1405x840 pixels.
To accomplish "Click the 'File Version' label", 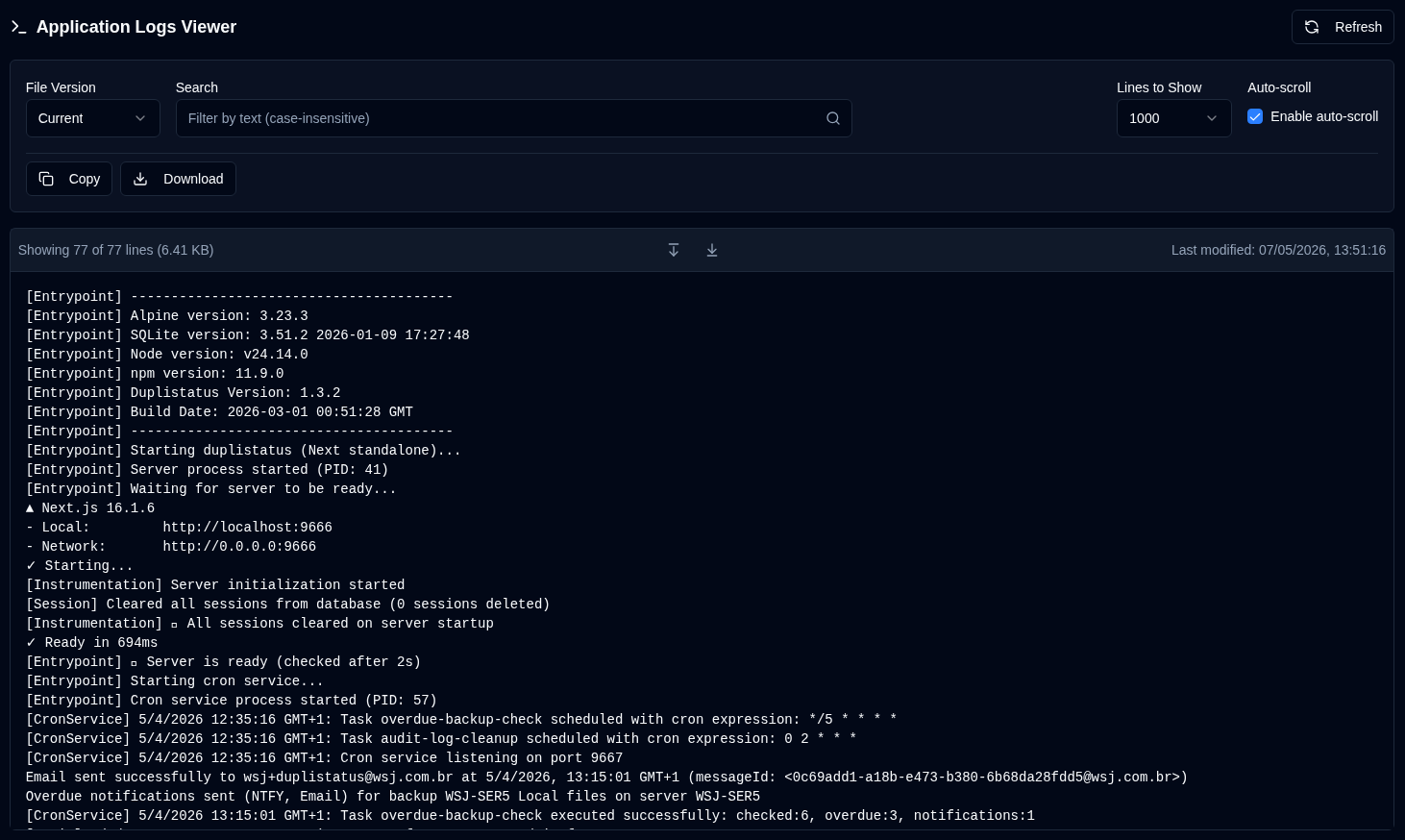I will click(x=61, y=87).
